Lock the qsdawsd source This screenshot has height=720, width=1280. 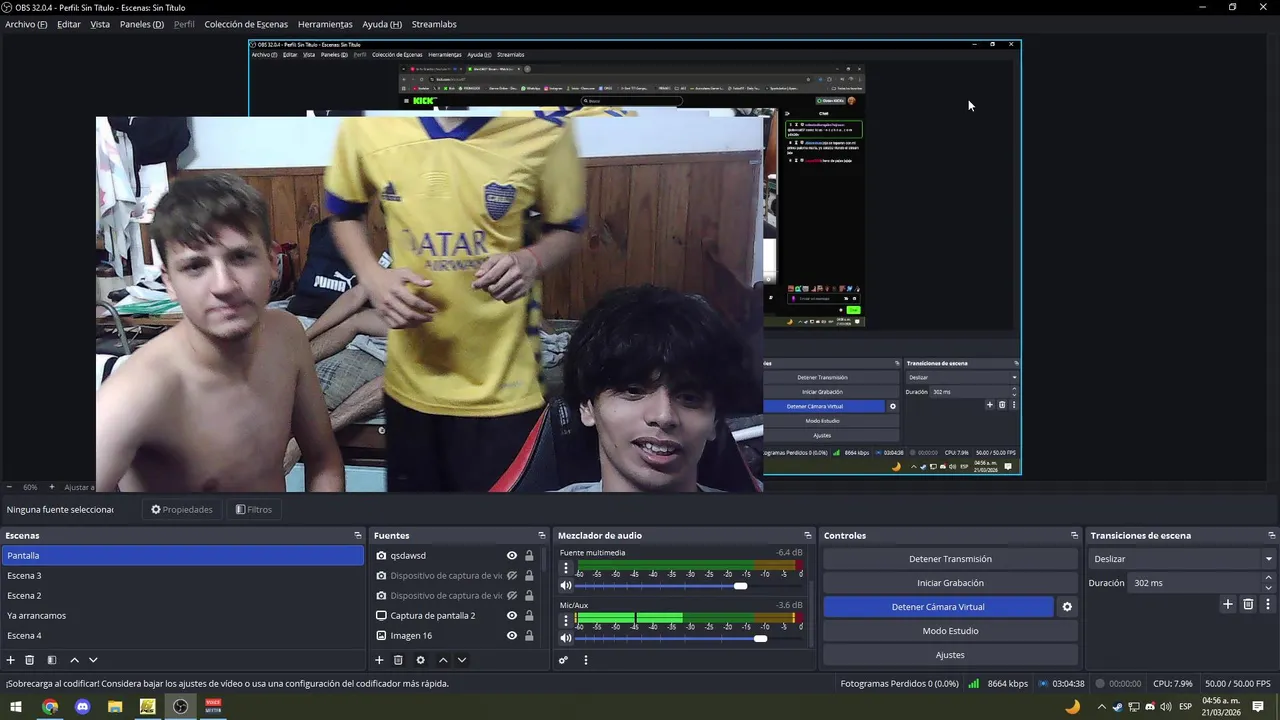(x=529, y=556)
